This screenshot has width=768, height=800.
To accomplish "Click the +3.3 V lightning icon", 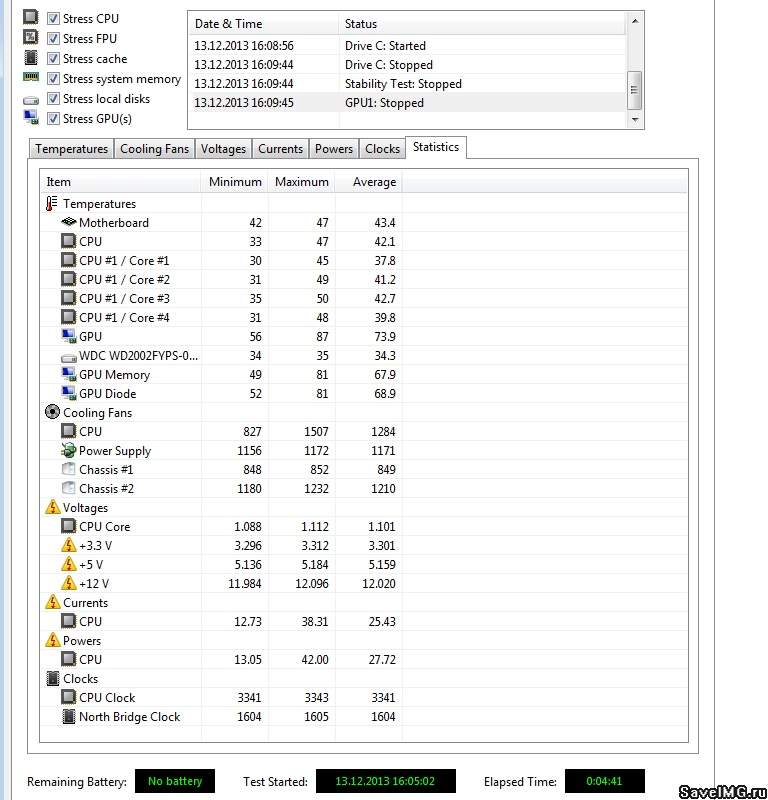I will click(x=69, y=545).
